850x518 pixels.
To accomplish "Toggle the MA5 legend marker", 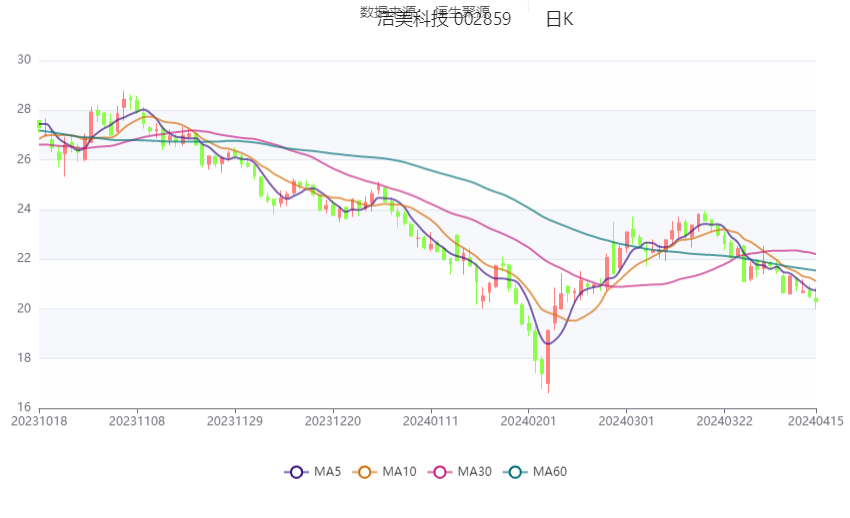I will coord(296,472).
